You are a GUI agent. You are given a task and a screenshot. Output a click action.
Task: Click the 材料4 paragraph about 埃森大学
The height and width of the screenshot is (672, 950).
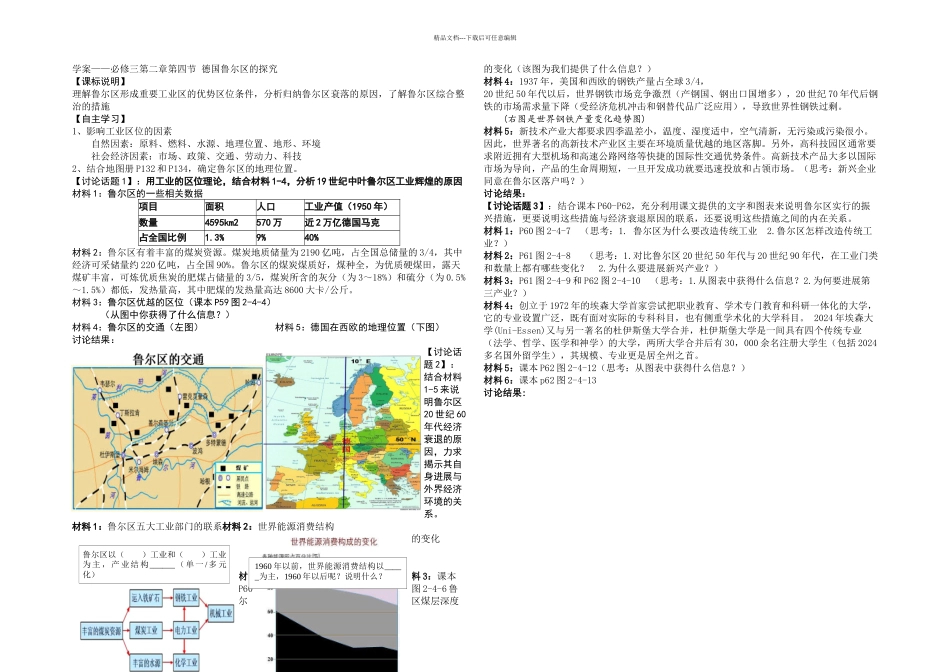[680, 330]
